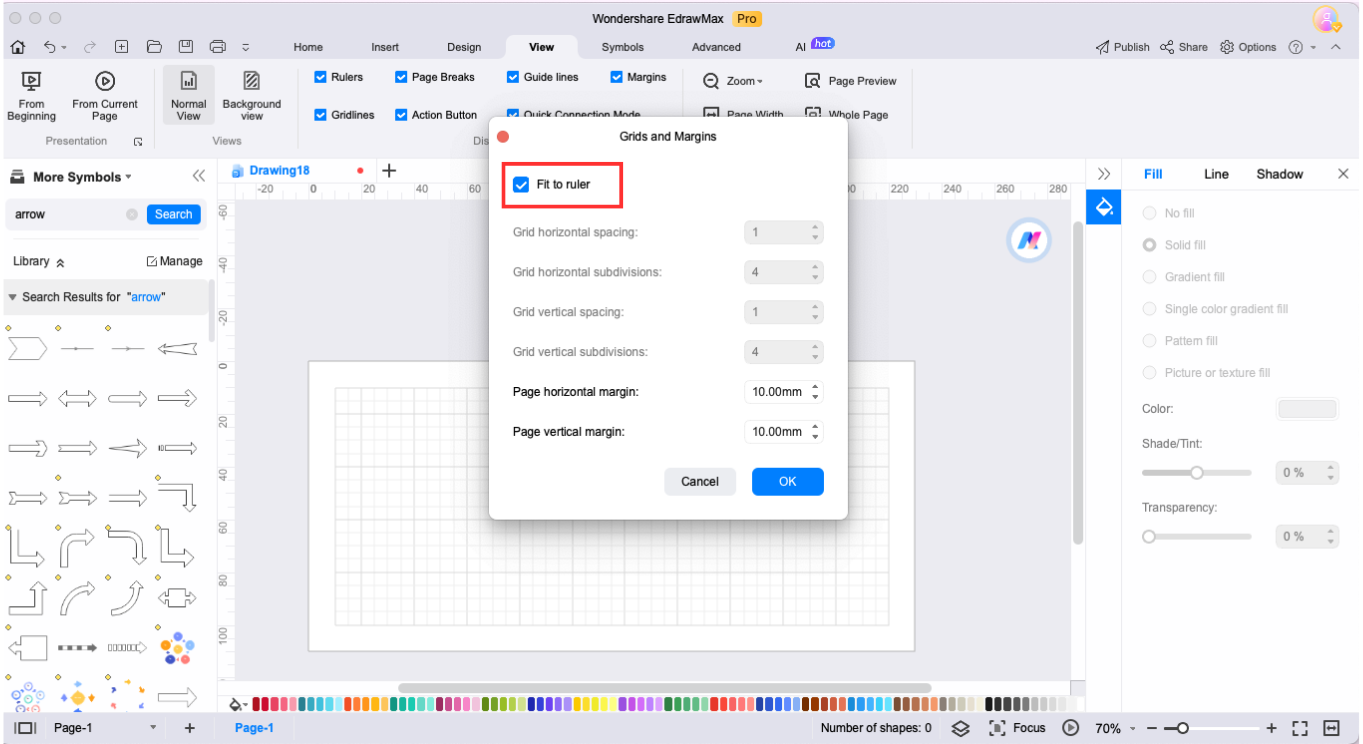
Task: Start presentation From Current Page
Action: click(105, 96)
